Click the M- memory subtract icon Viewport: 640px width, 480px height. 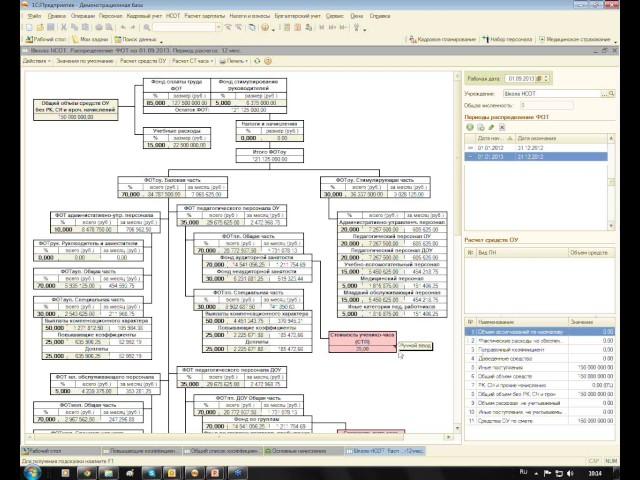click(x=343, y=27)
